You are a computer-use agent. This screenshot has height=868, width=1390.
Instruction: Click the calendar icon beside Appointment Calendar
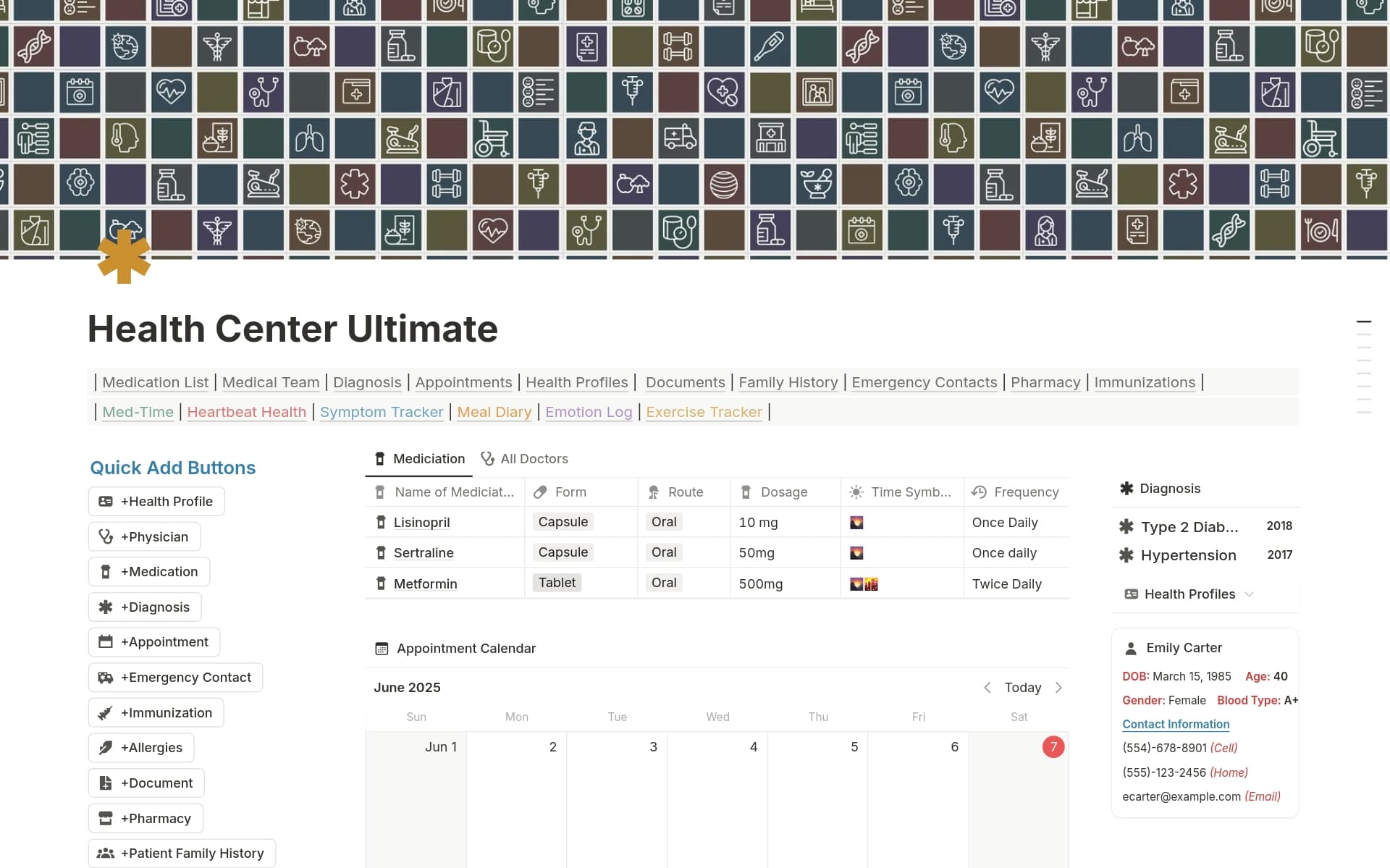pos(382,648)
